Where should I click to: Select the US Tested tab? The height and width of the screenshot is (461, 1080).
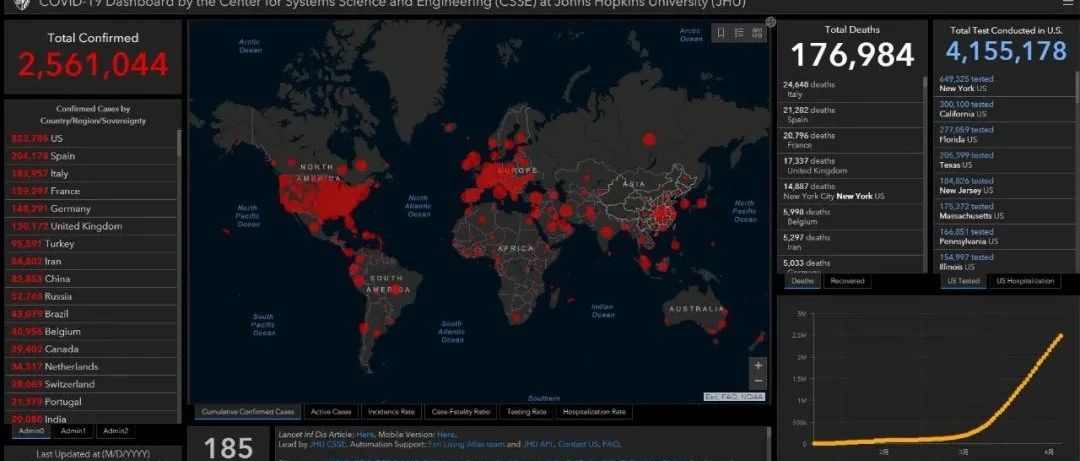click(x=963, y=281)
